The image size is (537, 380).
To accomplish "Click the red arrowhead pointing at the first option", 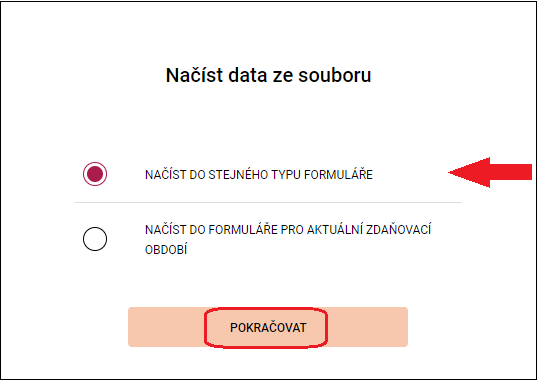I will pyautogui.click(x=469, y=172).
